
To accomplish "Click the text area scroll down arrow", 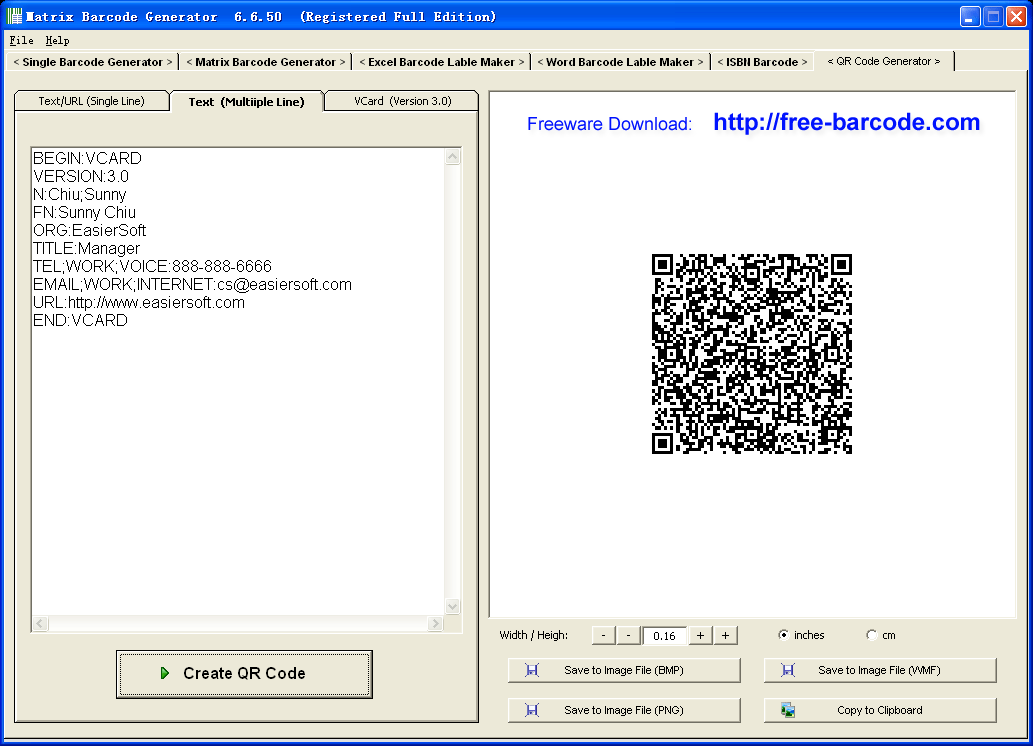I will [453, 606].
